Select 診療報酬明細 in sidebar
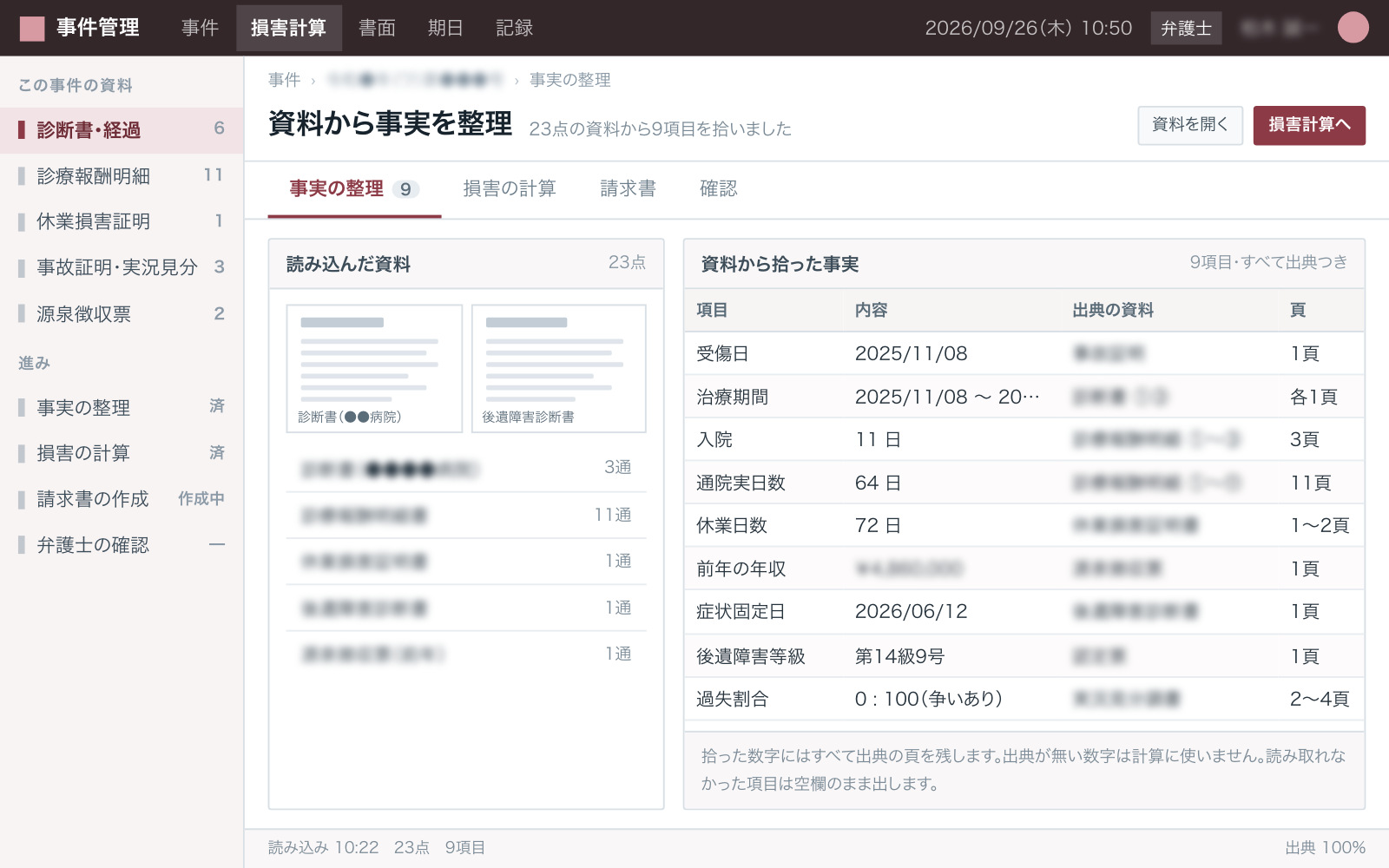This screenshot has width=1389, height=868. click(x=122, y=176)
